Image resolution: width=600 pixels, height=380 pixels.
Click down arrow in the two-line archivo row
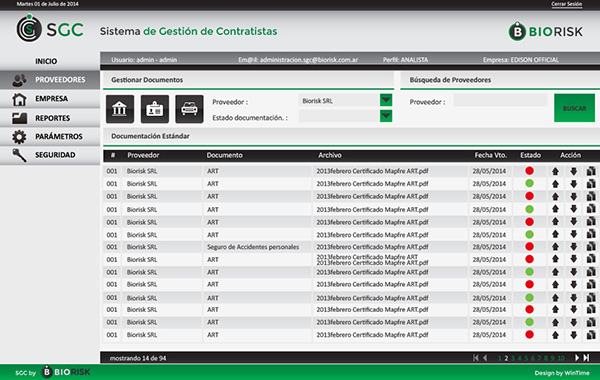[573, 259]
